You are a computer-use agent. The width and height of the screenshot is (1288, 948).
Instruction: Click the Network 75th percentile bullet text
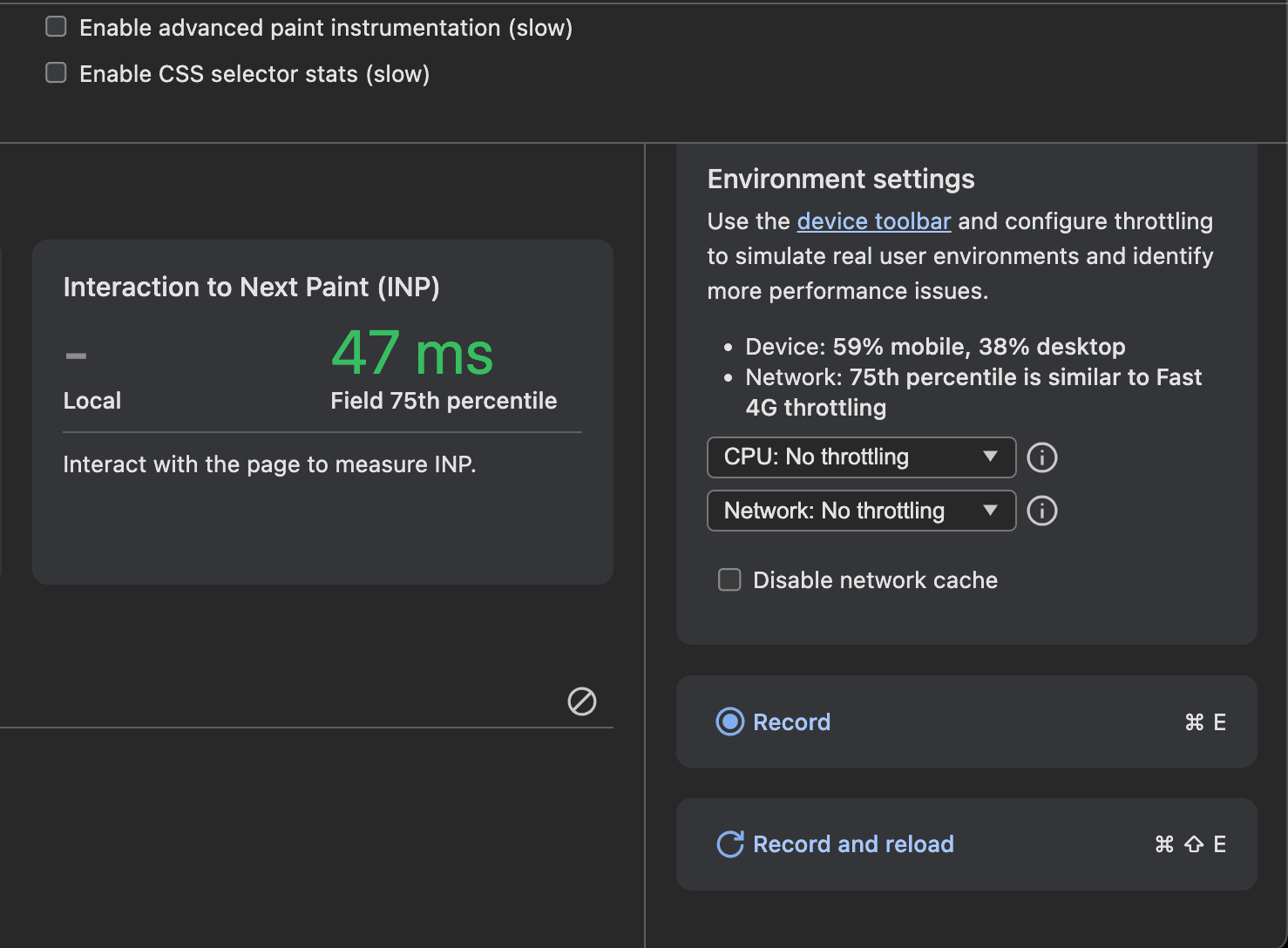tap(973, 392)
